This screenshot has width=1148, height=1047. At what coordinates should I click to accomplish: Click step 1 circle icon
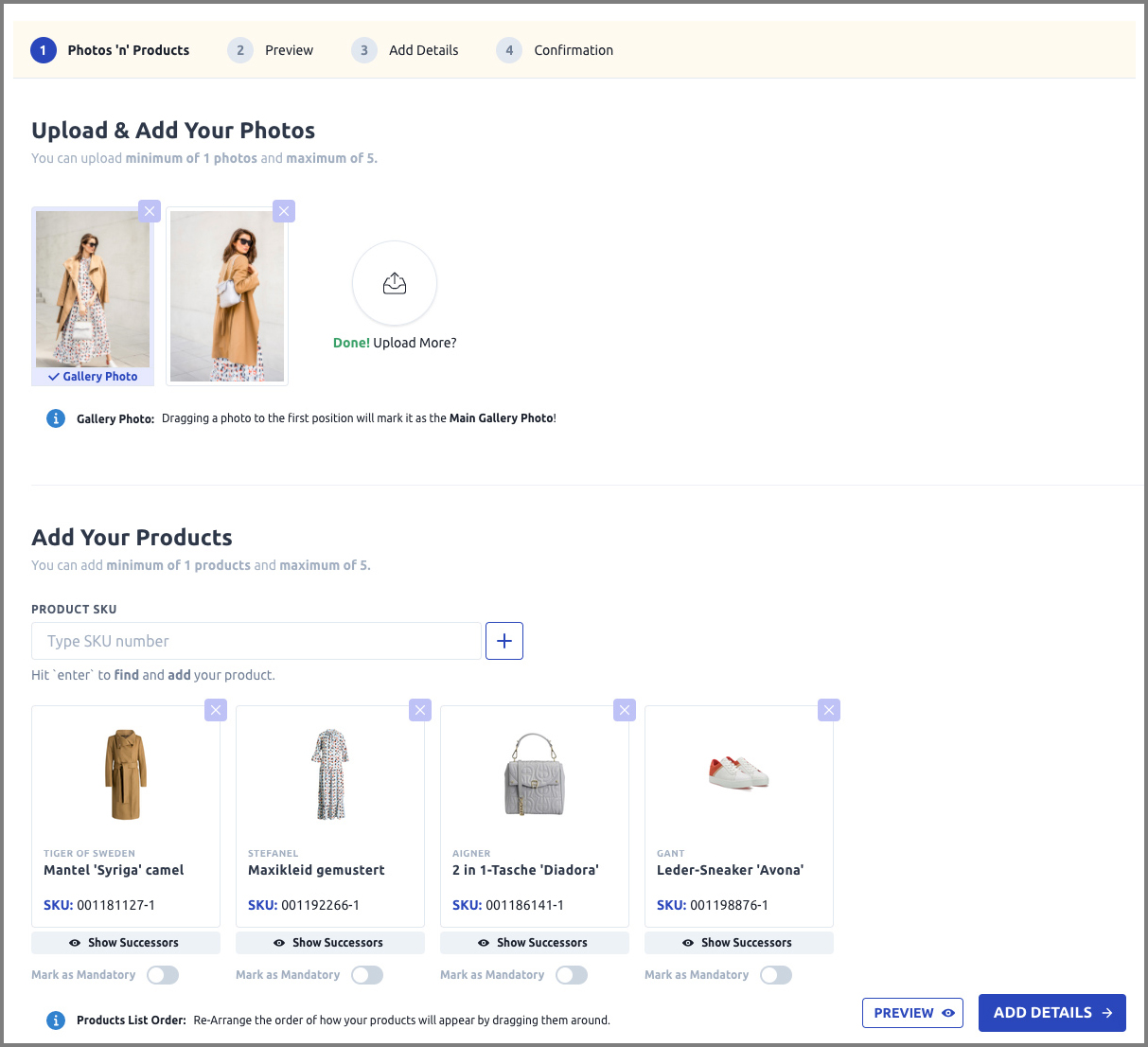[44, 50]
